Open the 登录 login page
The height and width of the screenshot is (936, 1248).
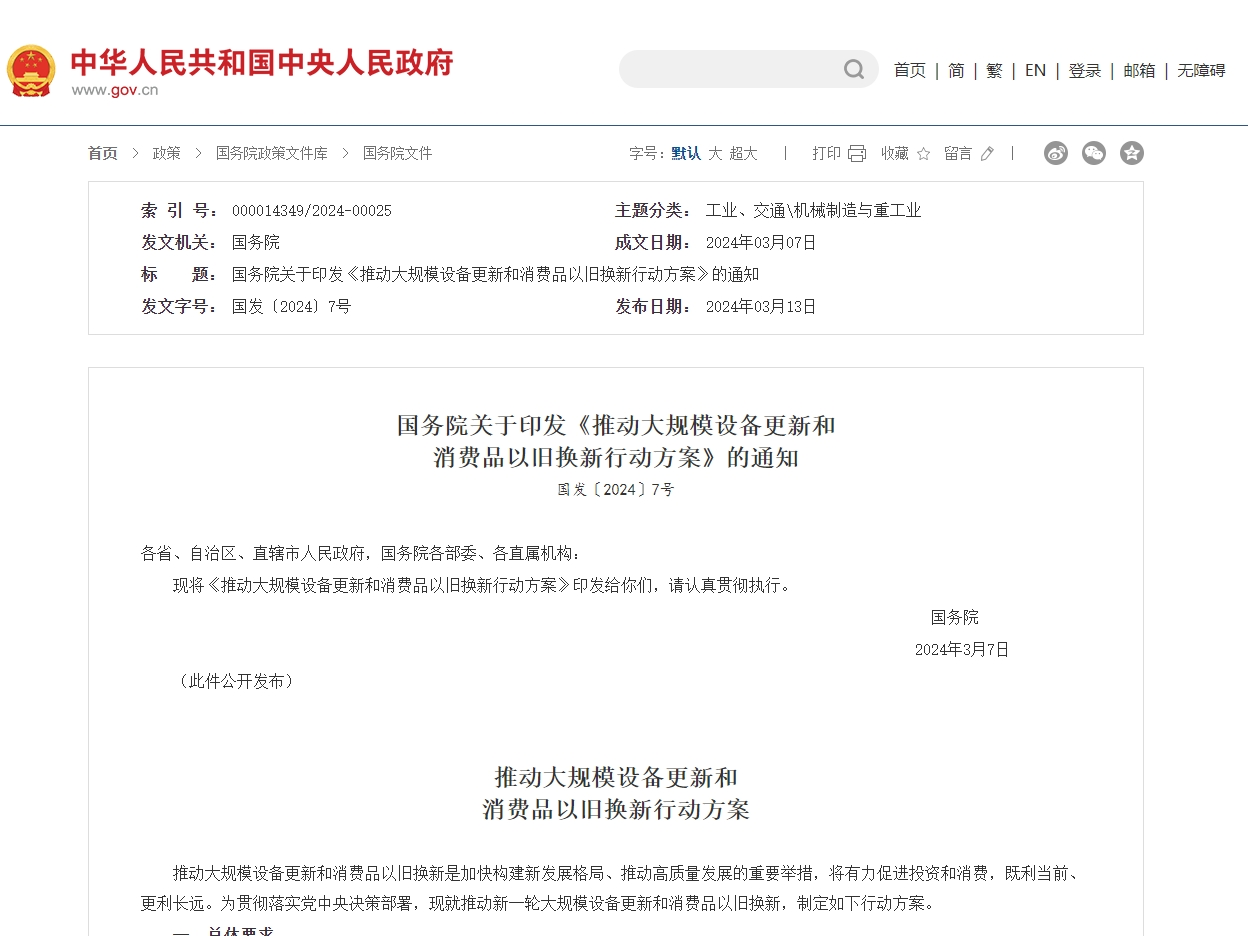click(1085, 70)
